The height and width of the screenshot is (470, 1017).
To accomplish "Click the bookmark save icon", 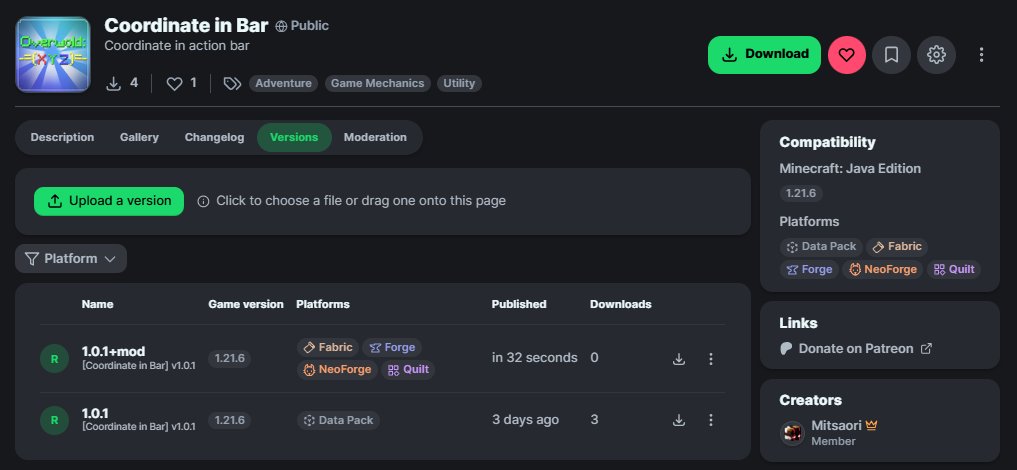I will click(891, 54).
